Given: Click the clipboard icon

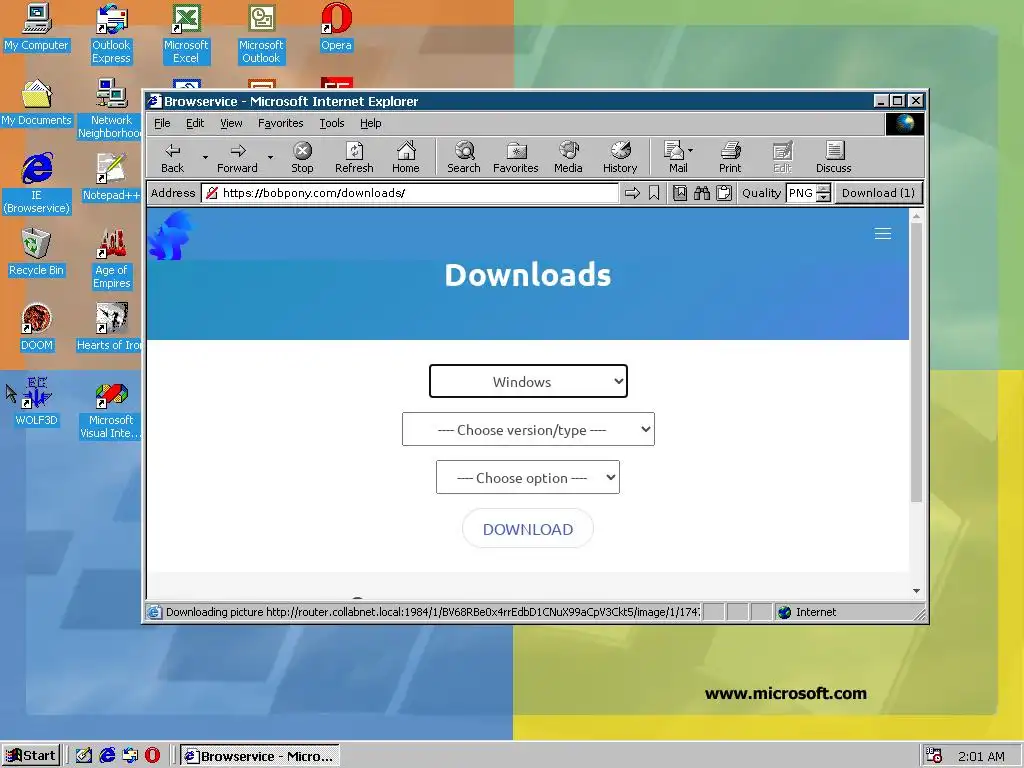Looking at the screenshot, I should [724, 193].
